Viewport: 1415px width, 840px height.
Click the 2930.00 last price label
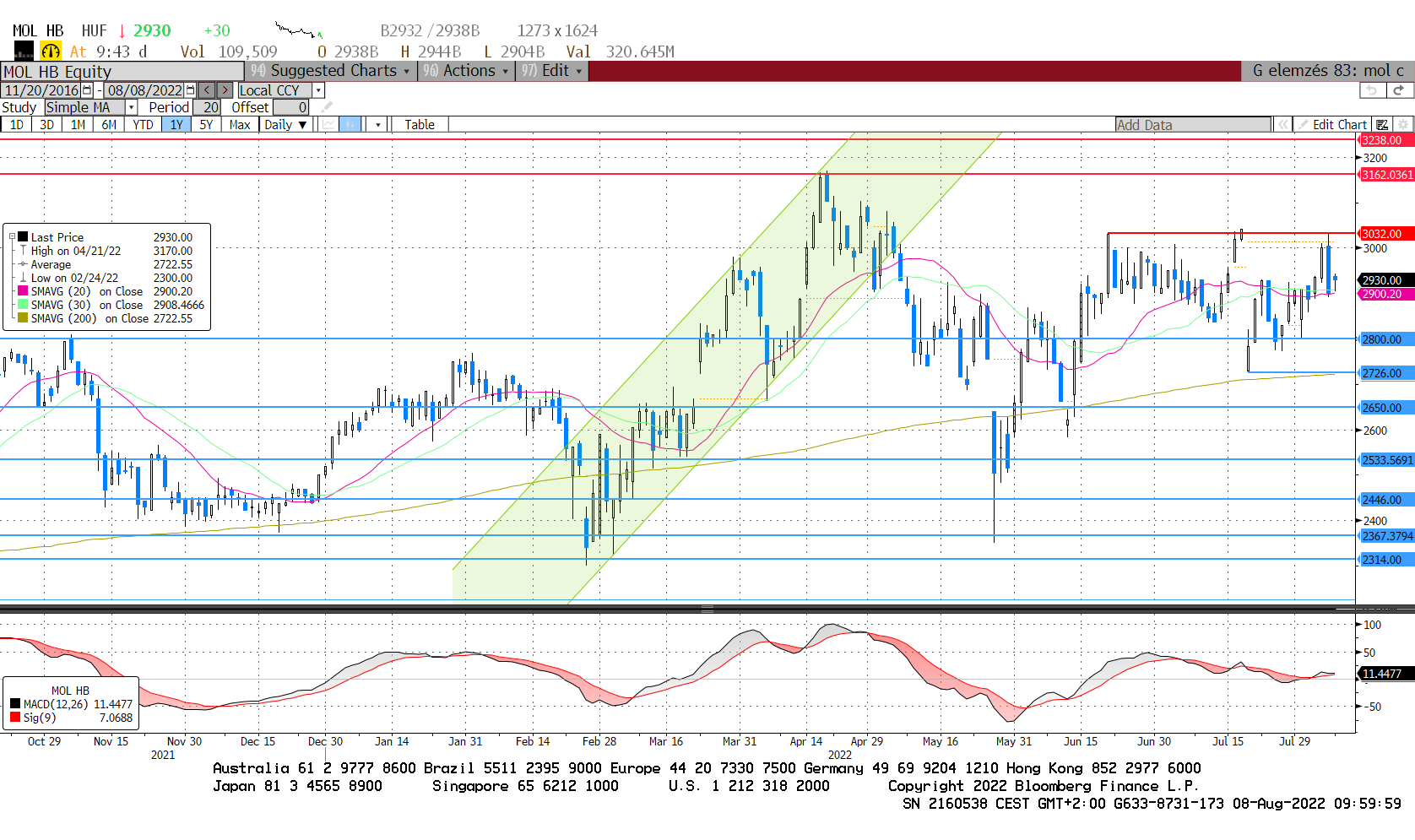(x=1385, y=280)
